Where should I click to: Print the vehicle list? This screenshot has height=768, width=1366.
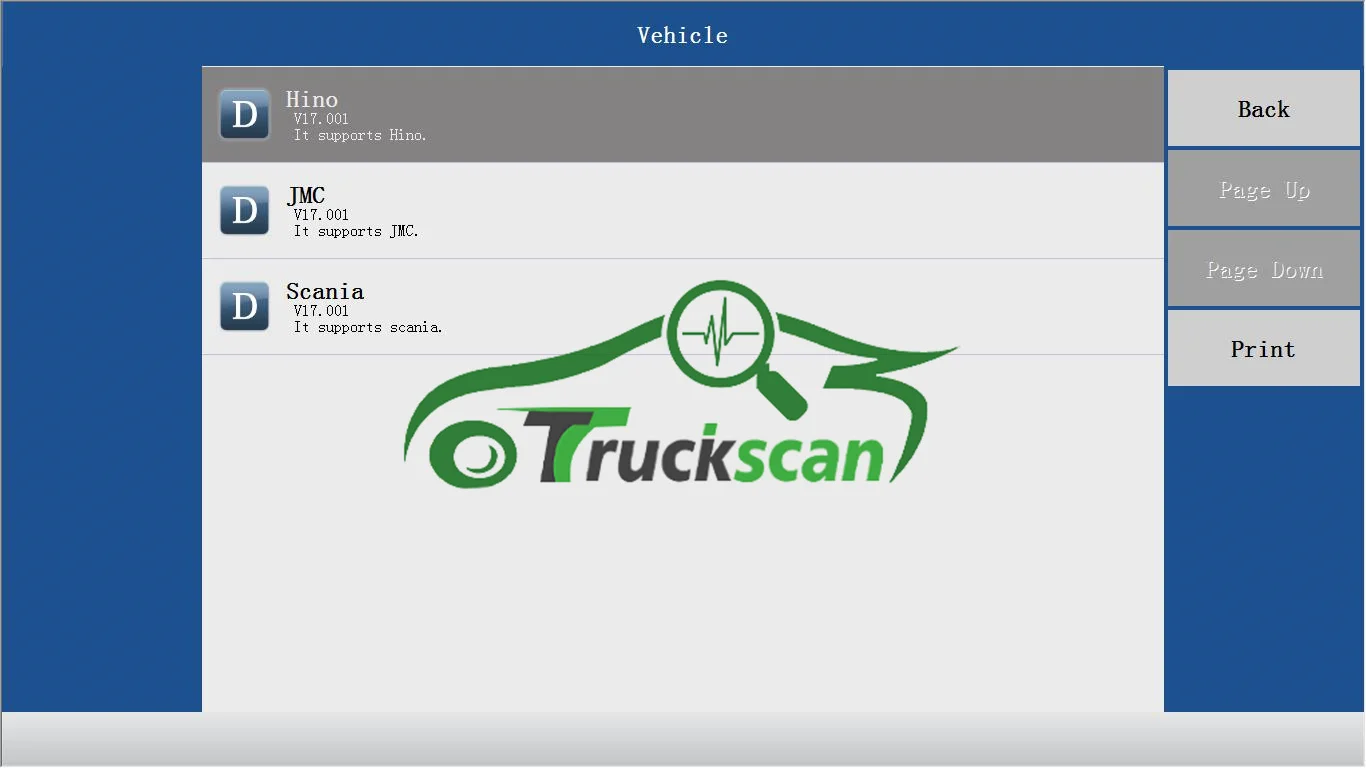click(x=1264, y=349)
